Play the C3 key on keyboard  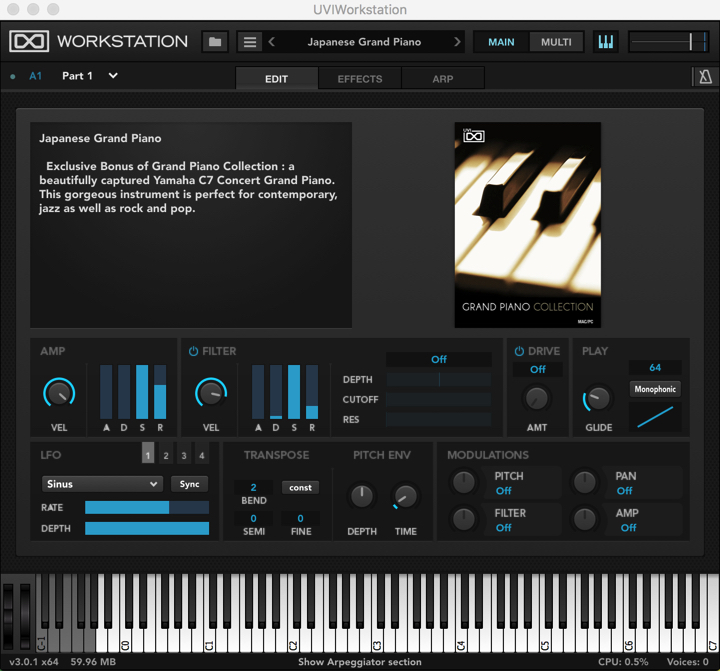pos(378,638)
